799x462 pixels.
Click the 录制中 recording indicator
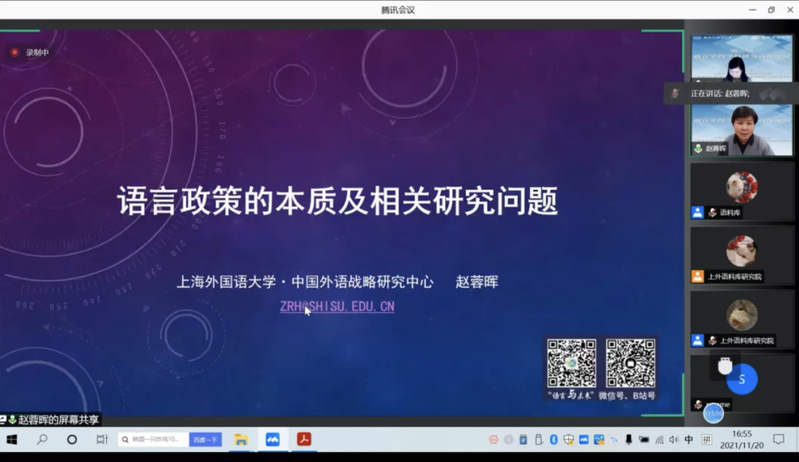pos(30,52)
